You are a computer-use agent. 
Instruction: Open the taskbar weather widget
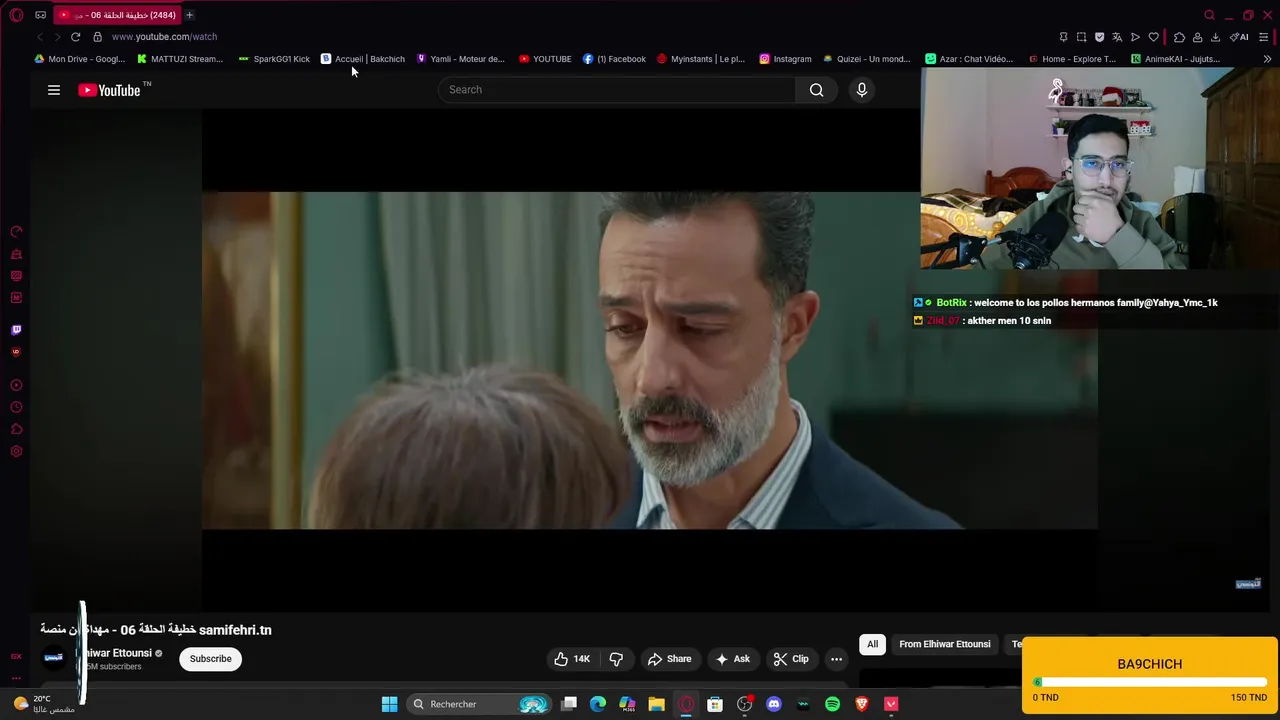45,704
